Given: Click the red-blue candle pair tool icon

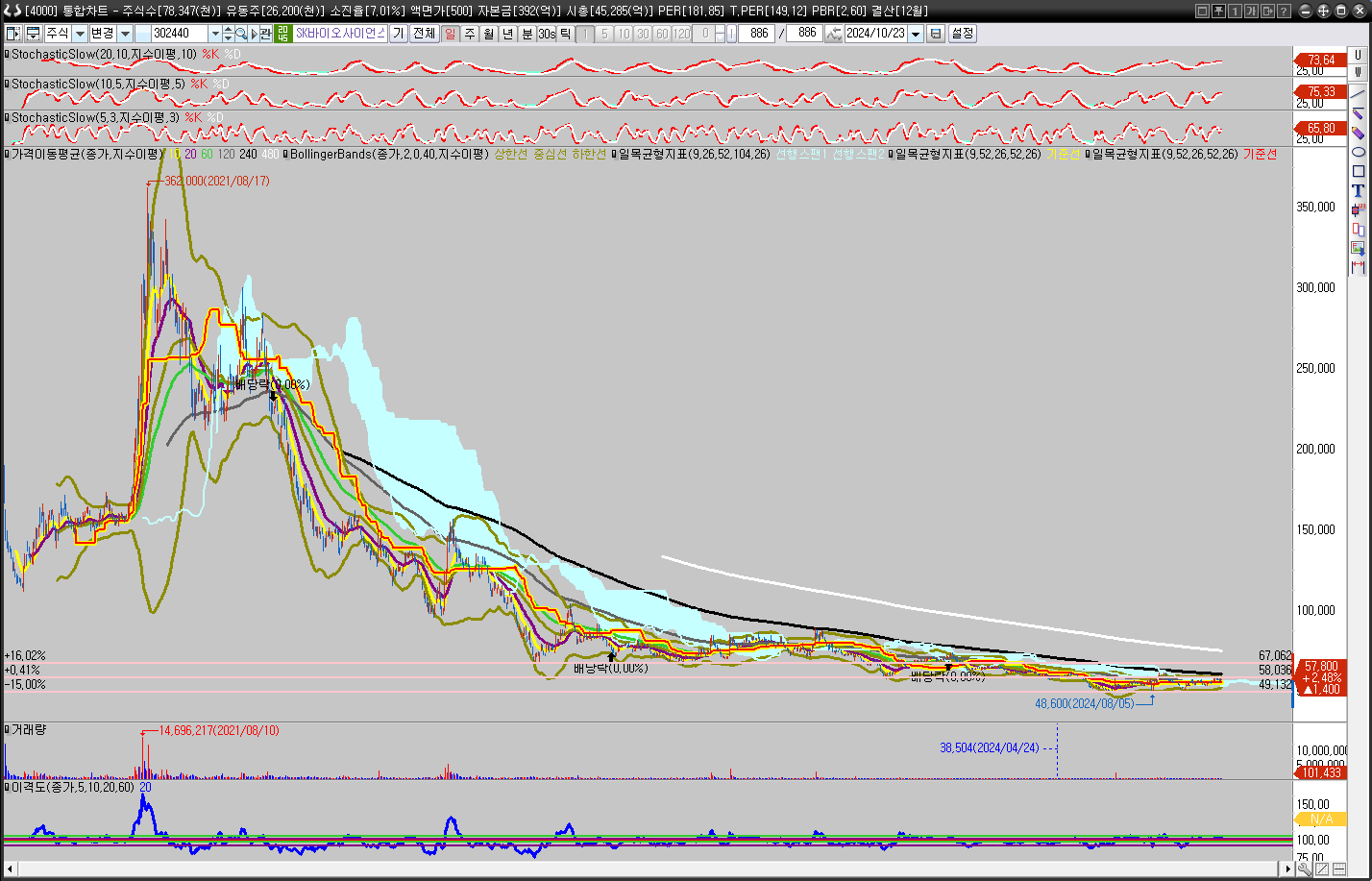Looking at the screenshot, I should pos(1358,229).
